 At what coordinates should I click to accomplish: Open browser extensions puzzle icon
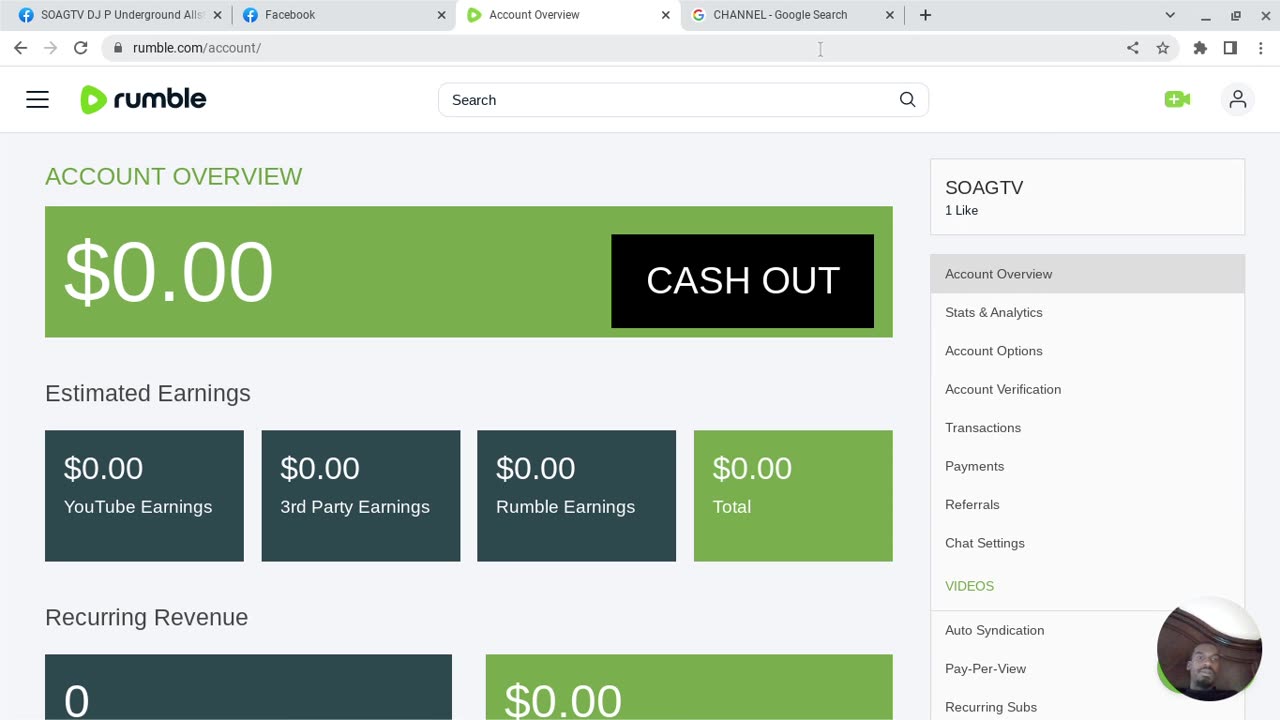1200,48
